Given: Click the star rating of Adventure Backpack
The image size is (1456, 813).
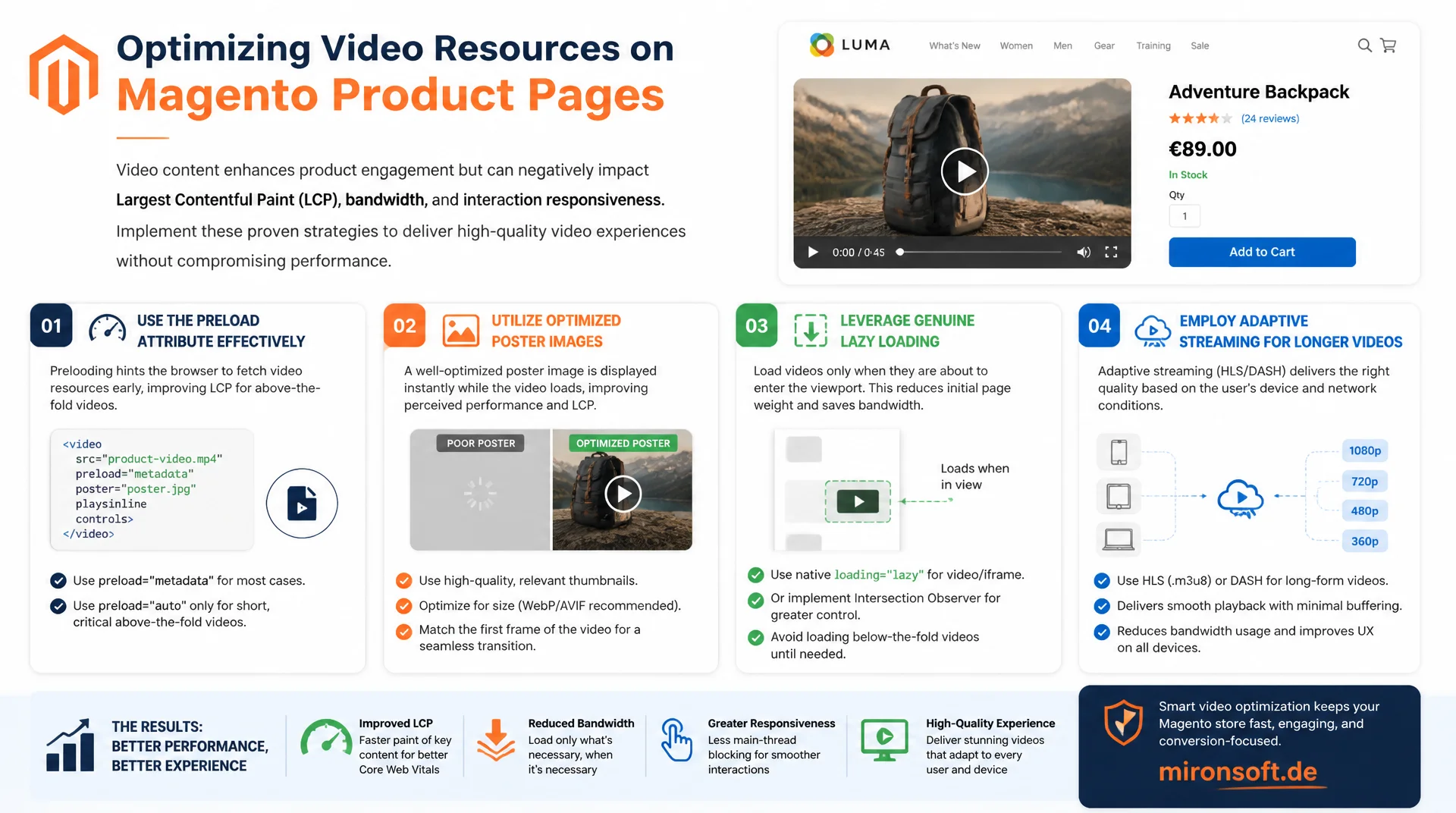Looking at the screenshot, I should pos(1200,118).
